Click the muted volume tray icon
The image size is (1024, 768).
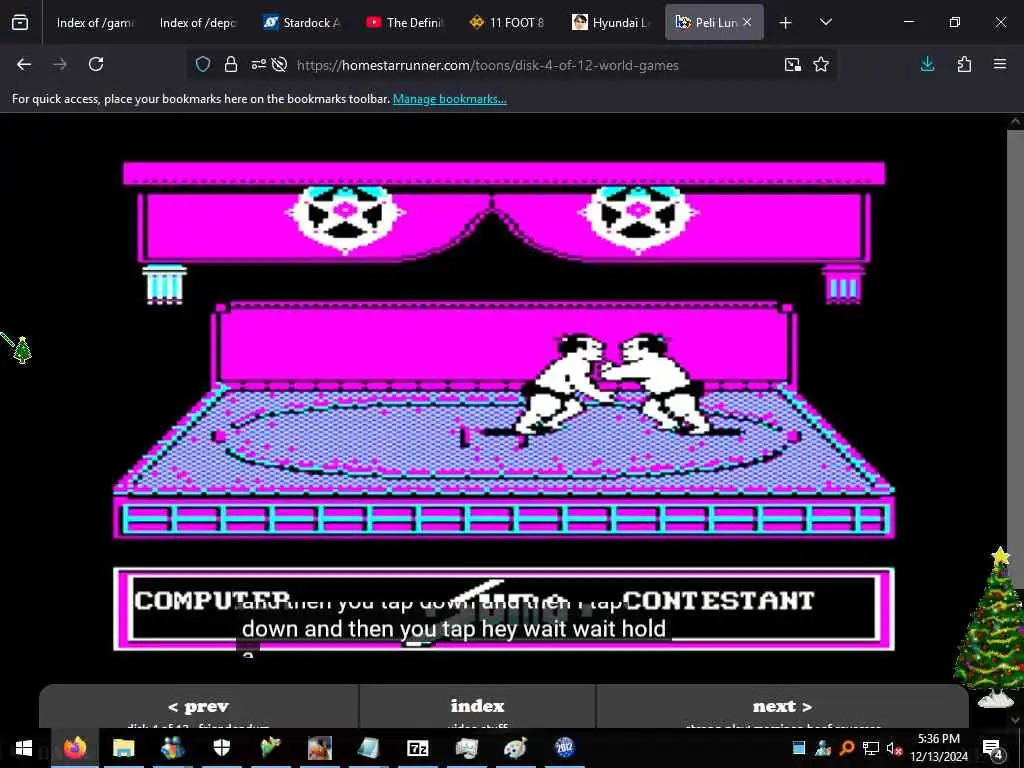coord(895,748)
